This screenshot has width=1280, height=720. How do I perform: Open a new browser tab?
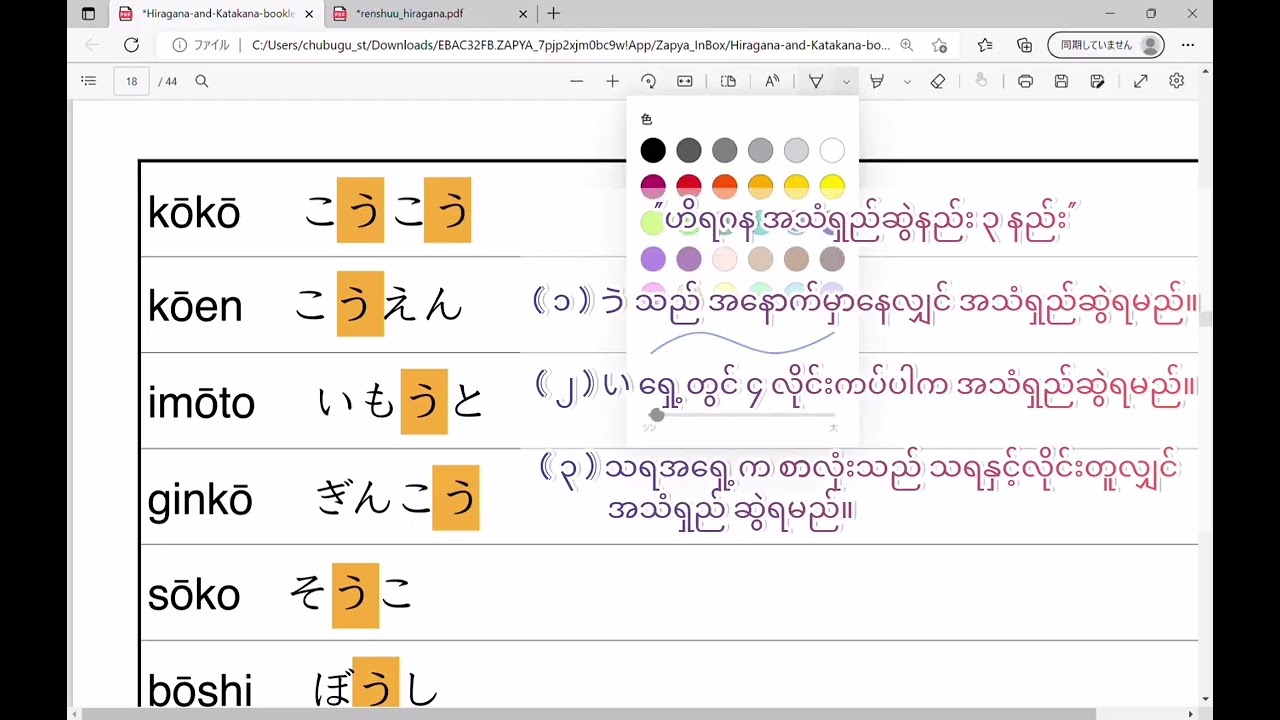pos(553,14)
